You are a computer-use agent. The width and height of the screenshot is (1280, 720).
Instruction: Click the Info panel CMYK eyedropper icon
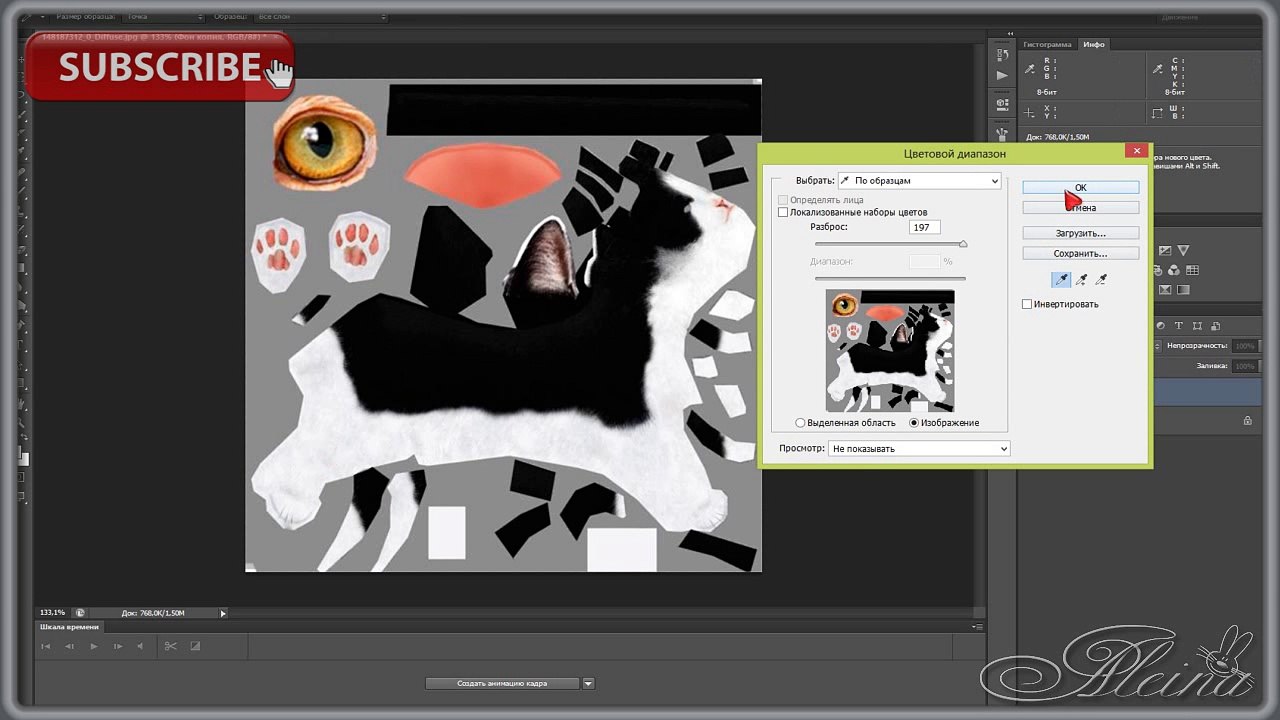[x=1157, y=69]
